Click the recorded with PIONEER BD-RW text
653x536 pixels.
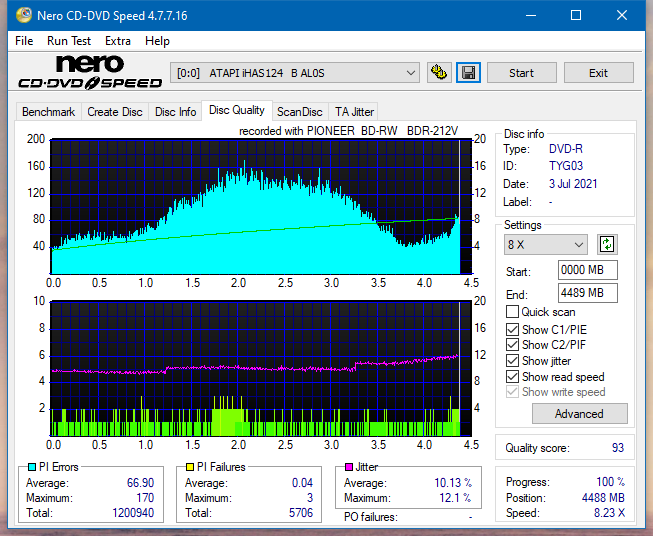tap(348, 131)
